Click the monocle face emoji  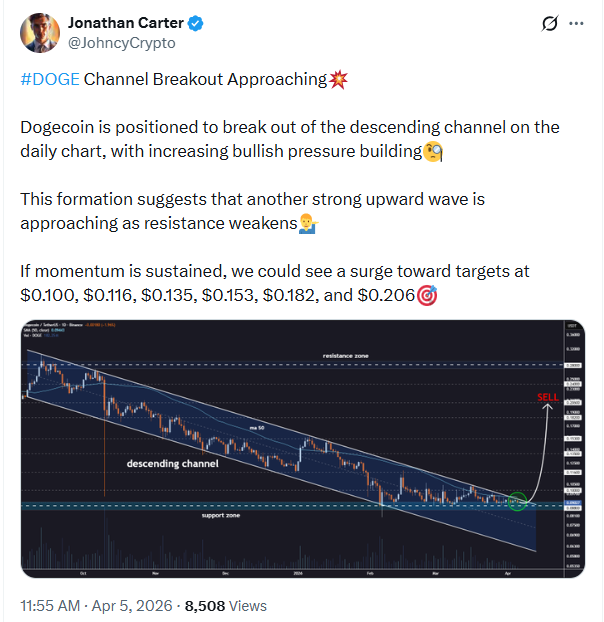[433, 152]
